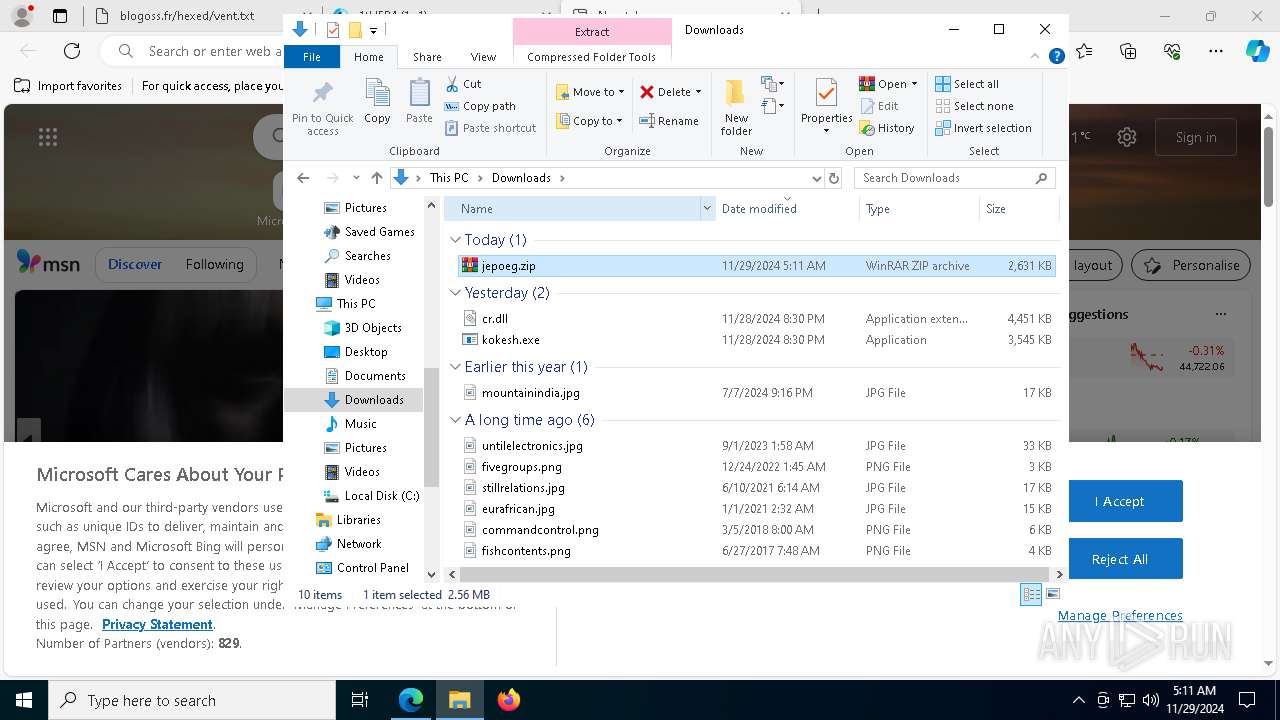
Task: Click Personalise button on MSN
Action: [x=1191, y=265]
